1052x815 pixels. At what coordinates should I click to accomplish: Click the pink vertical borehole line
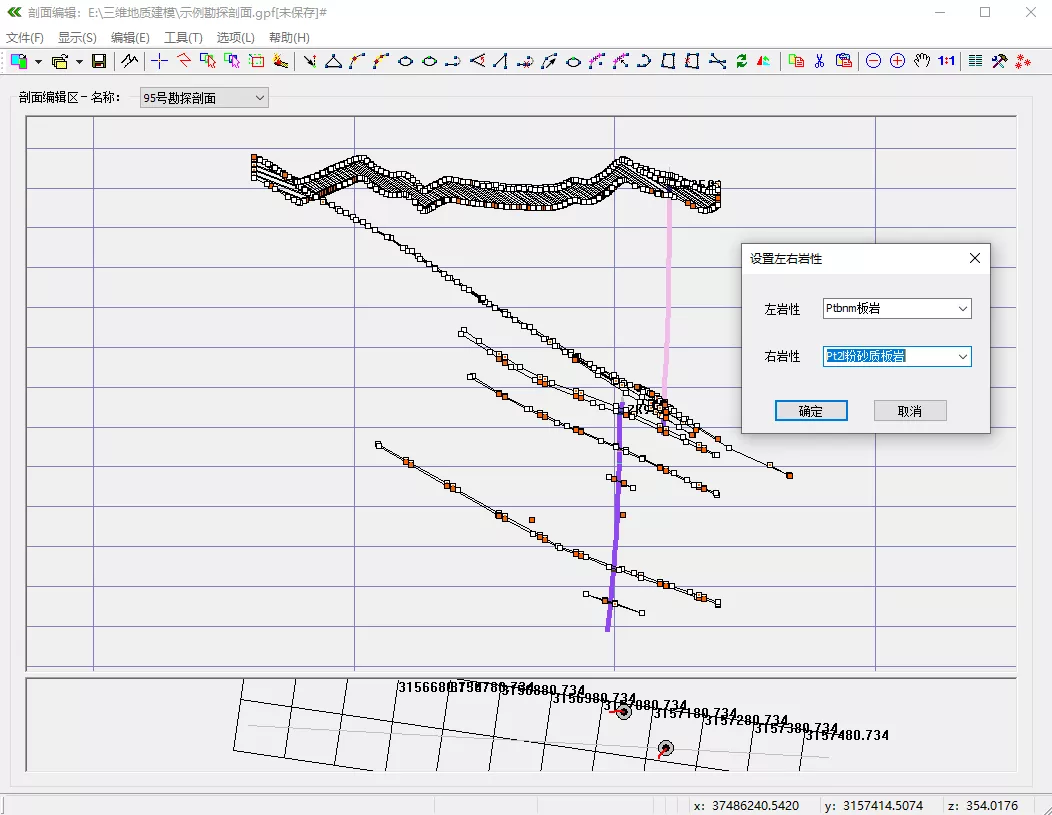pyautogui.click(x=668, y=295)
